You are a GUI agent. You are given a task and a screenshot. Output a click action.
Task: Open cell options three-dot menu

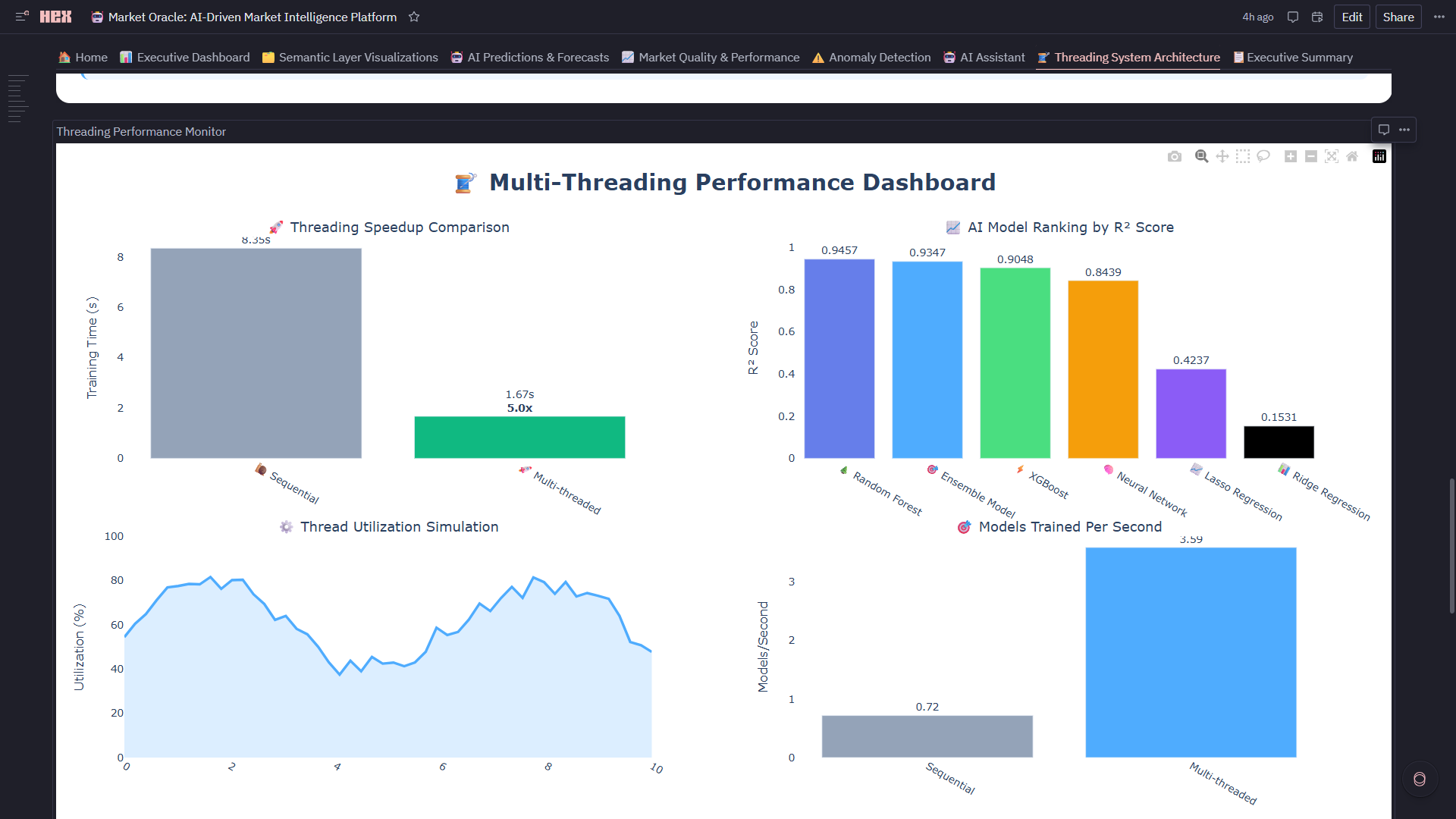click(1404, 130)
